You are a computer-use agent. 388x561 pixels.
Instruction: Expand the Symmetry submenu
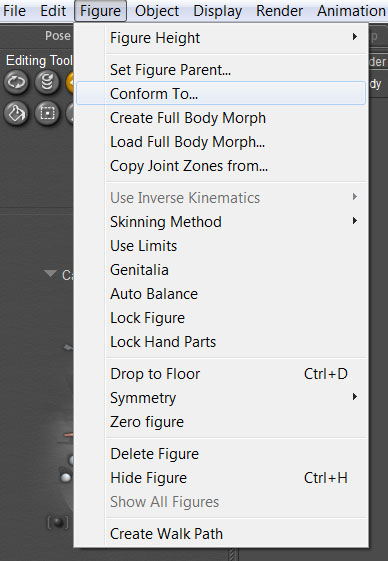221,398
